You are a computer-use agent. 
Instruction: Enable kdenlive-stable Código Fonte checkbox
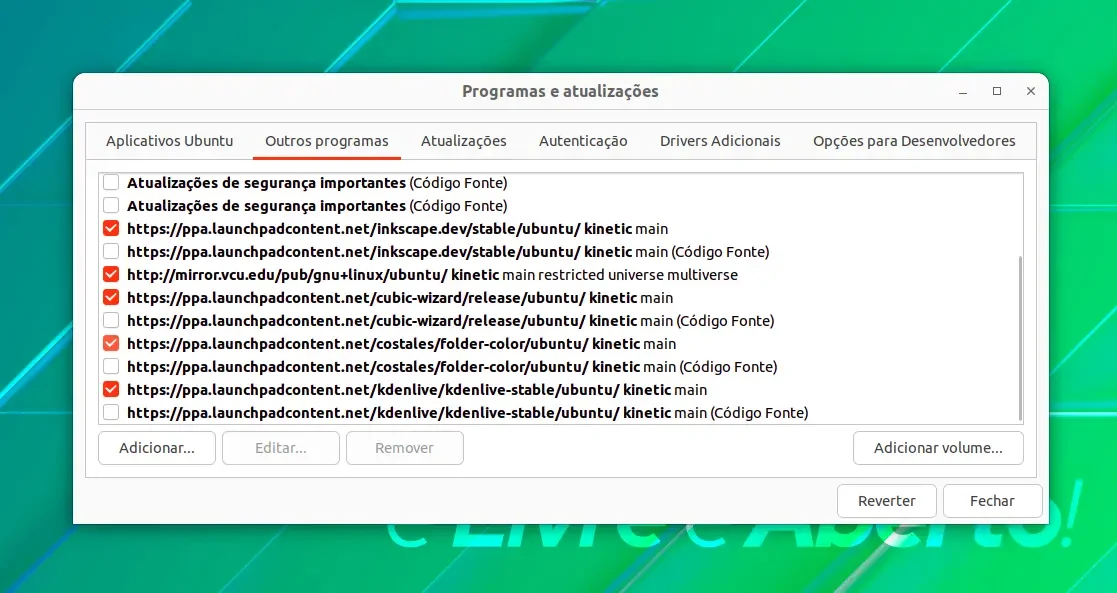[111, 412]
